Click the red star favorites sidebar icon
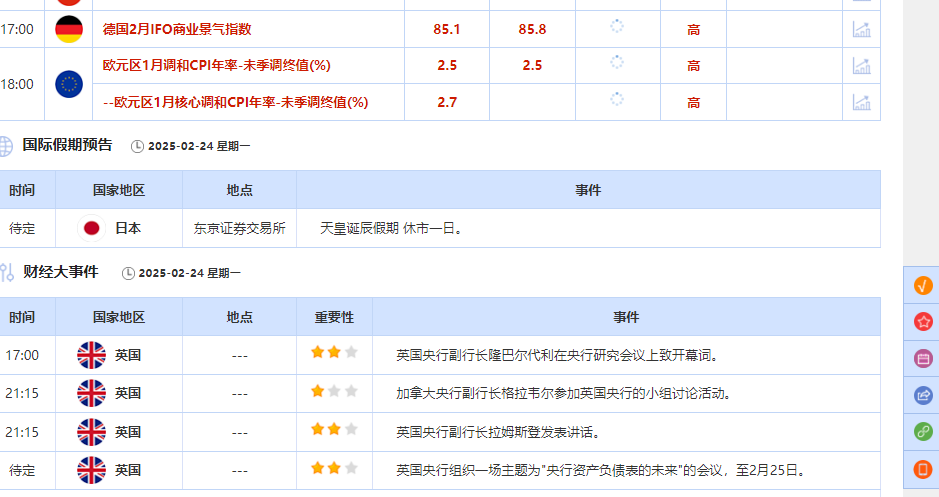Image resolution: width=939 pixels, height=497 pixels. point(922,321)
